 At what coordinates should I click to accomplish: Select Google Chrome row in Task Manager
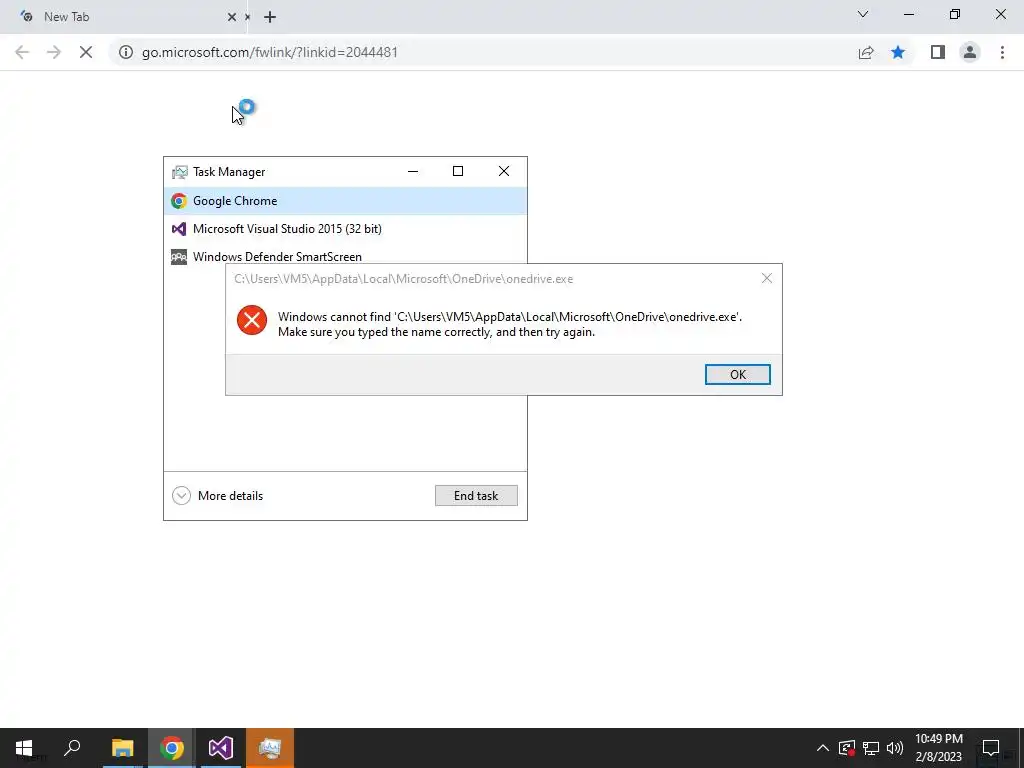point(345,200)
